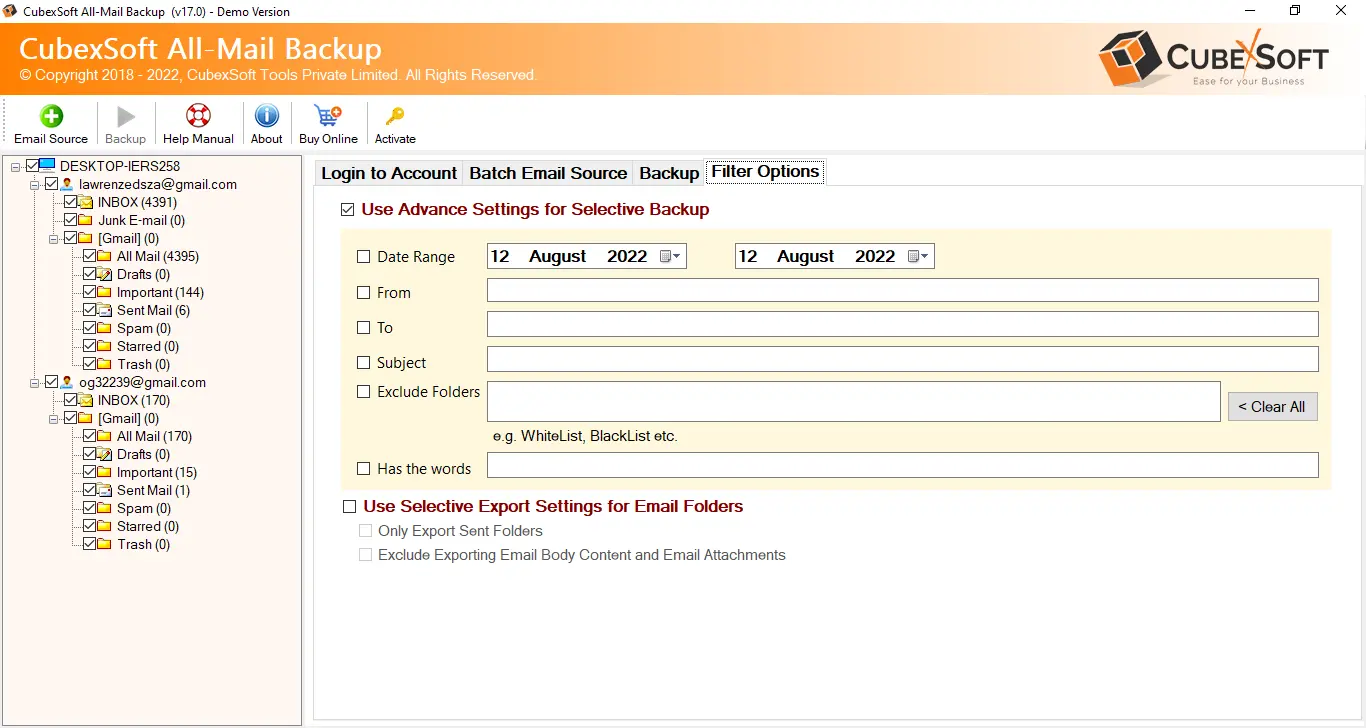
Task: Open the end date calendar dropdown
Action: (919, 257)
